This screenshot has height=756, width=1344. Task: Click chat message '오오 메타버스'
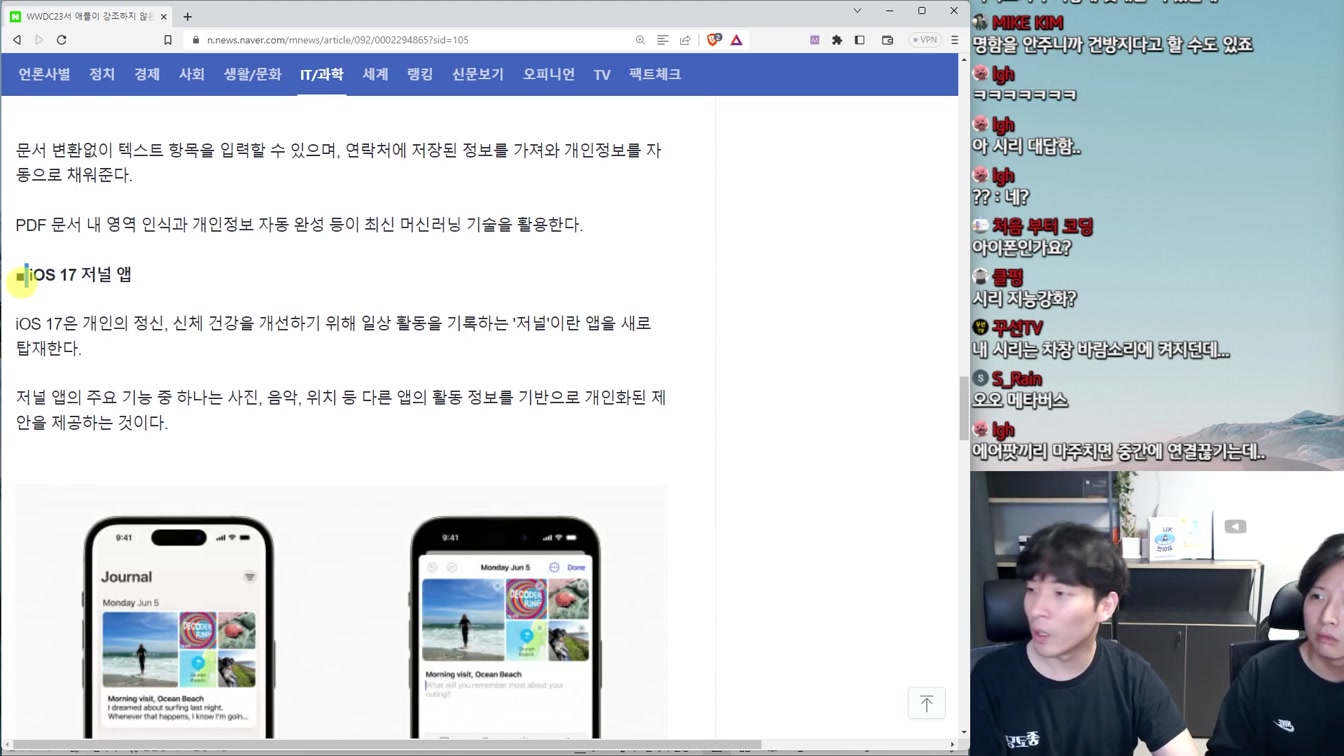[1020, 400]
